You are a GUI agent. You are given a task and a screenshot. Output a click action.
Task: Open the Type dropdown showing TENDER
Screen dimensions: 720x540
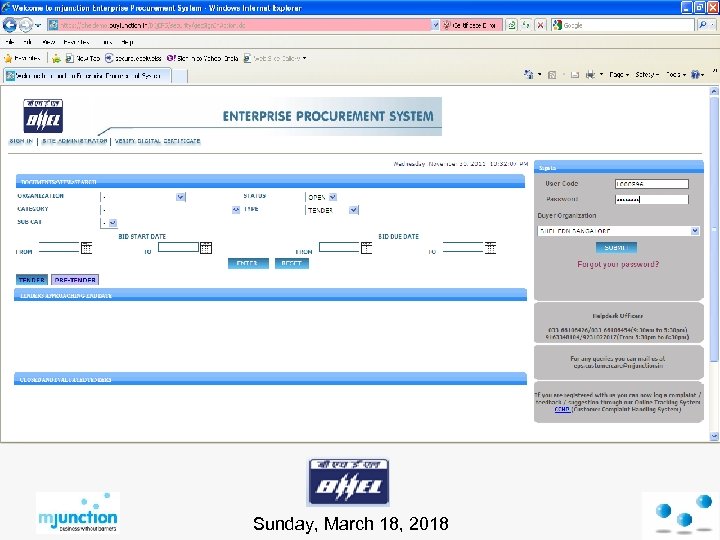[353, 210]
